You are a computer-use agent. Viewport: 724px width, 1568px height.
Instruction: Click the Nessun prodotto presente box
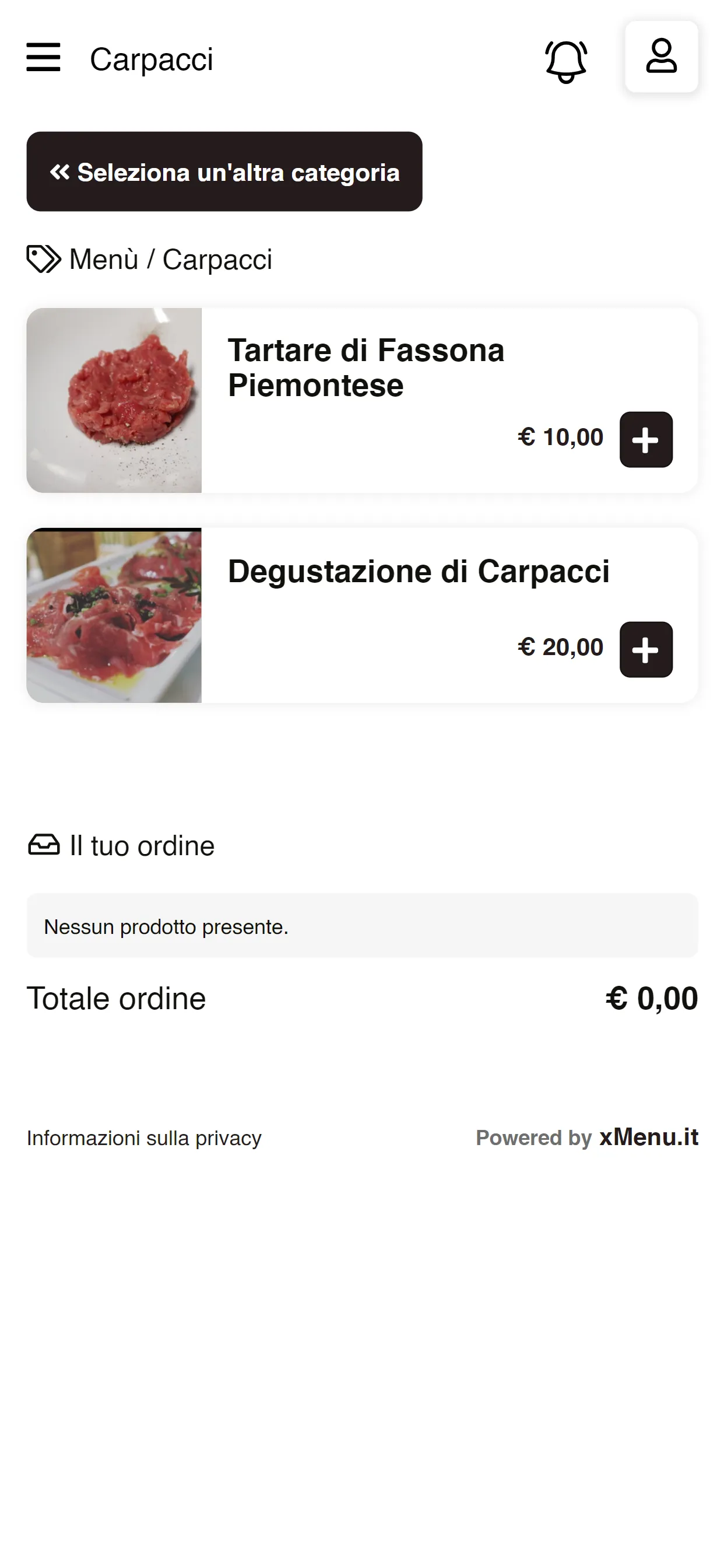363,926
